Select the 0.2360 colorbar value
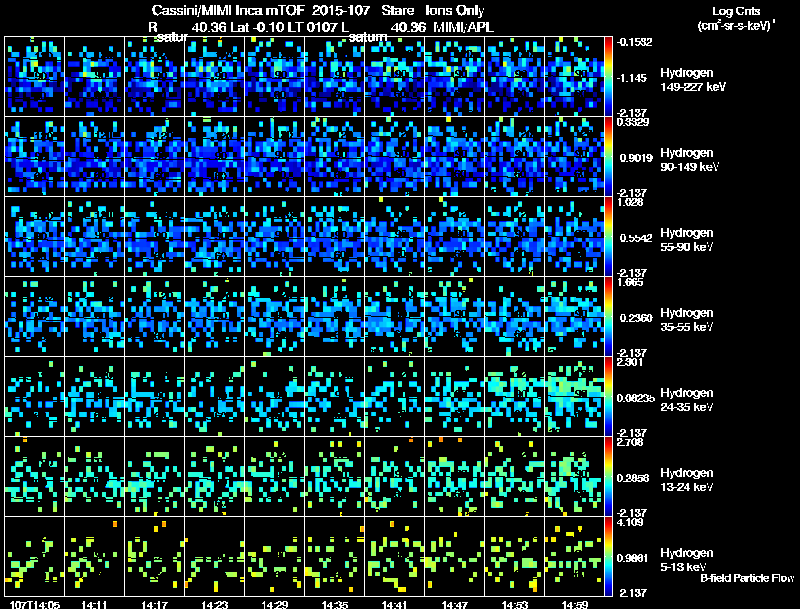The width and height of the screenshot is (800, 609). pyautogui.click(x=636, y=318)
